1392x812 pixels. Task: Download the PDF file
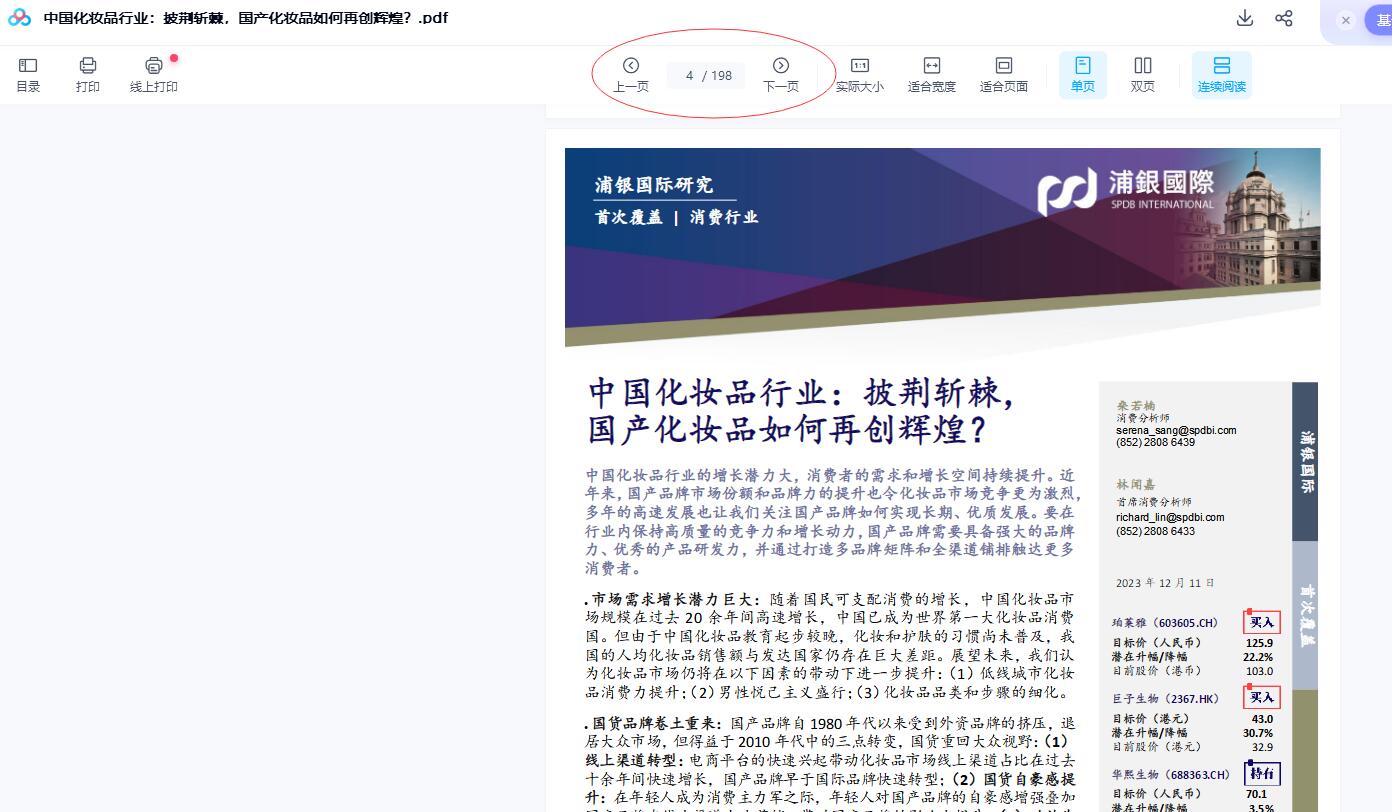pyautogui.click(x=1245, y=18)
